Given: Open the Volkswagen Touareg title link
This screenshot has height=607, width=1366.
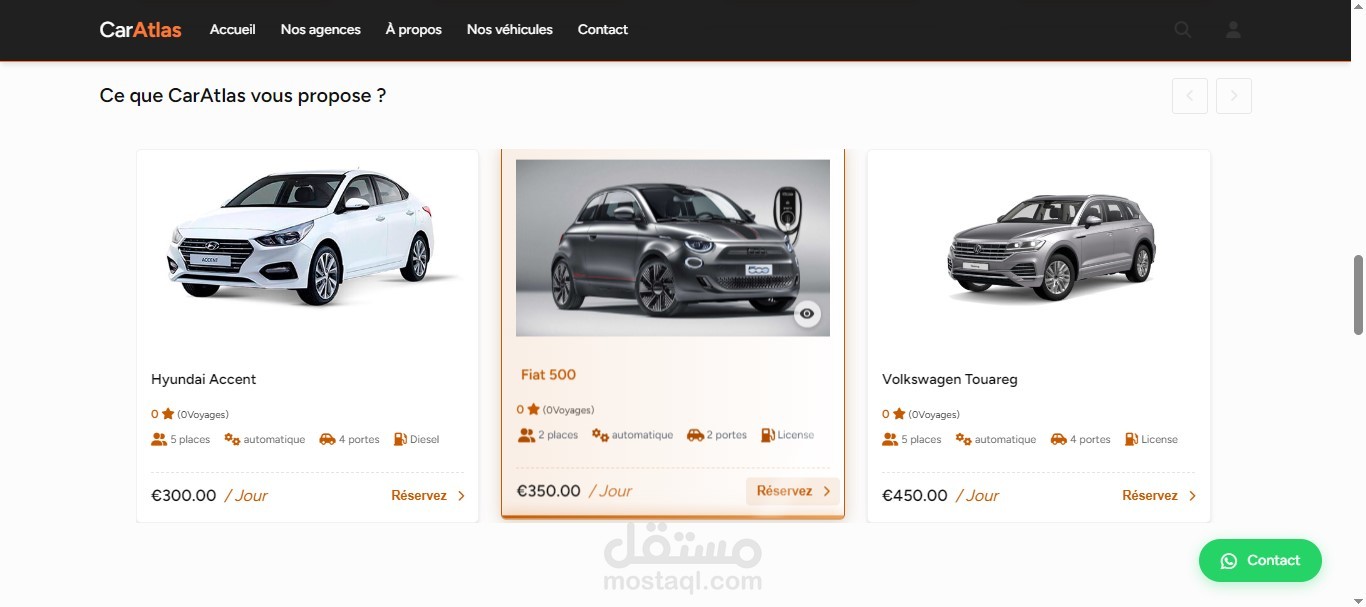Looking at the screenshot, I should coord(950,380).
